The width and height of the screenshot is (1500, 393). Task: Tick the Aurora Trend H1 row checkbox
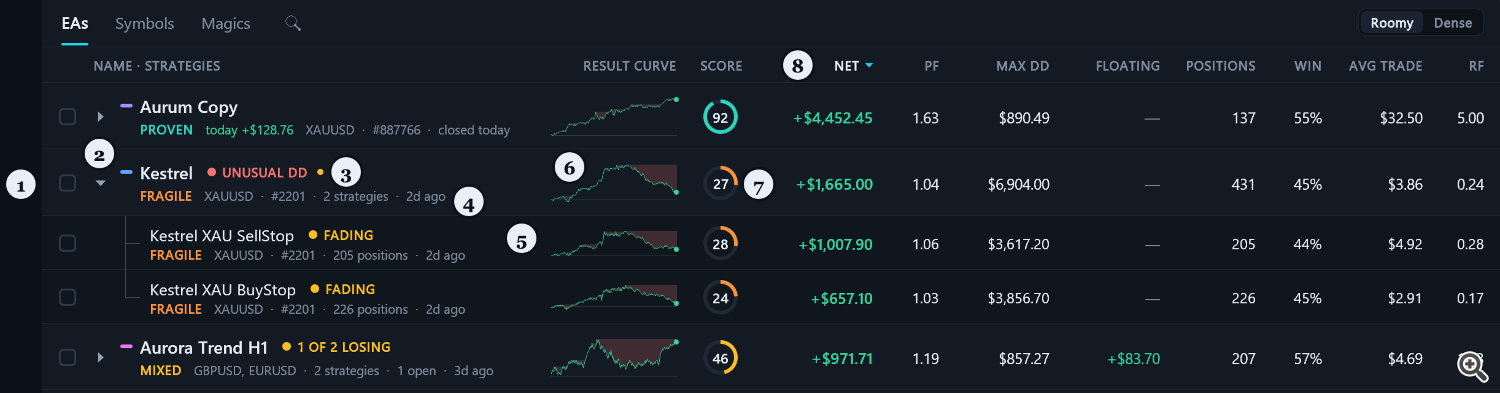point(67,357)
